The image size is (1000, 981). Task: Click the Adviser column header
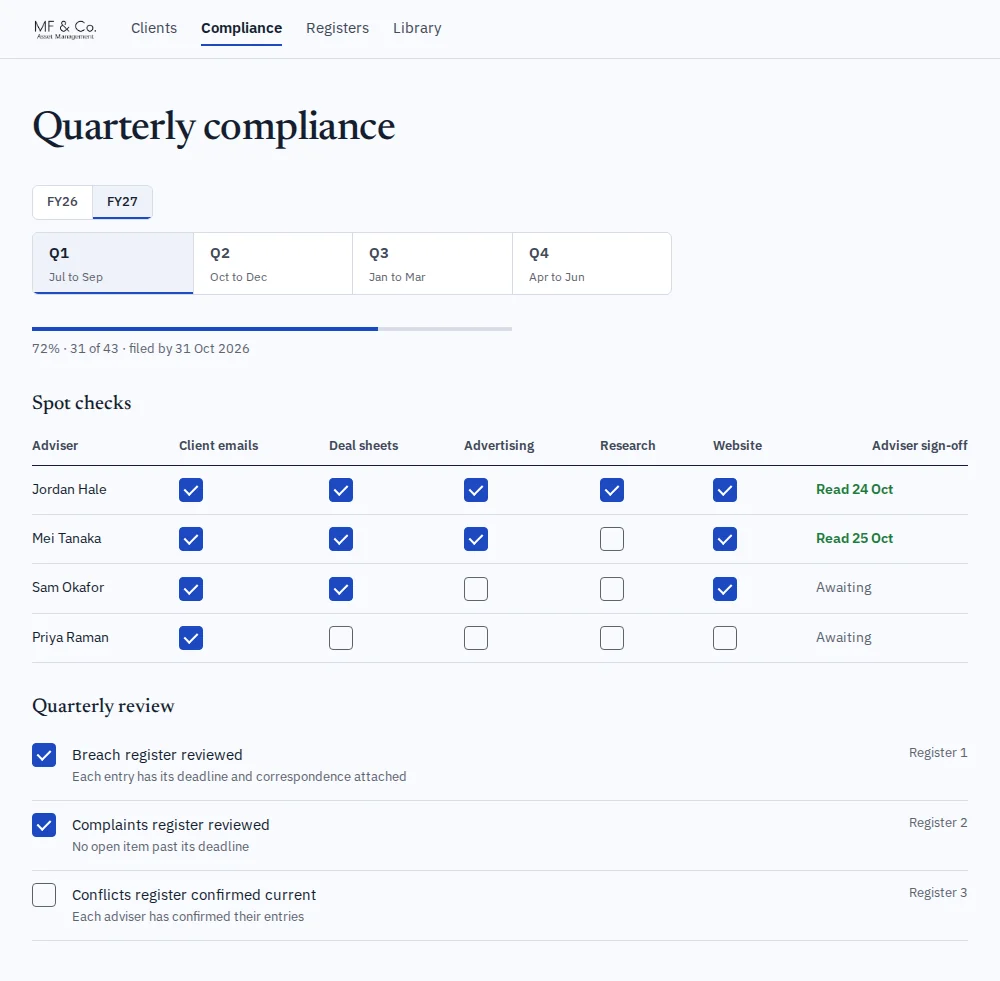point(55,445)
